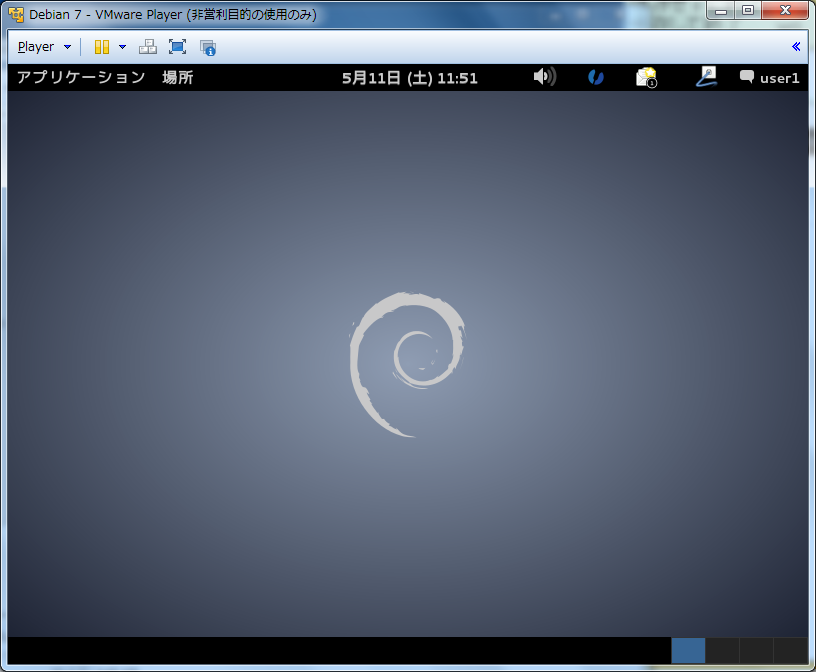Click the date and time clock
This screenshot has width=816, height=672.
[409, 78]
